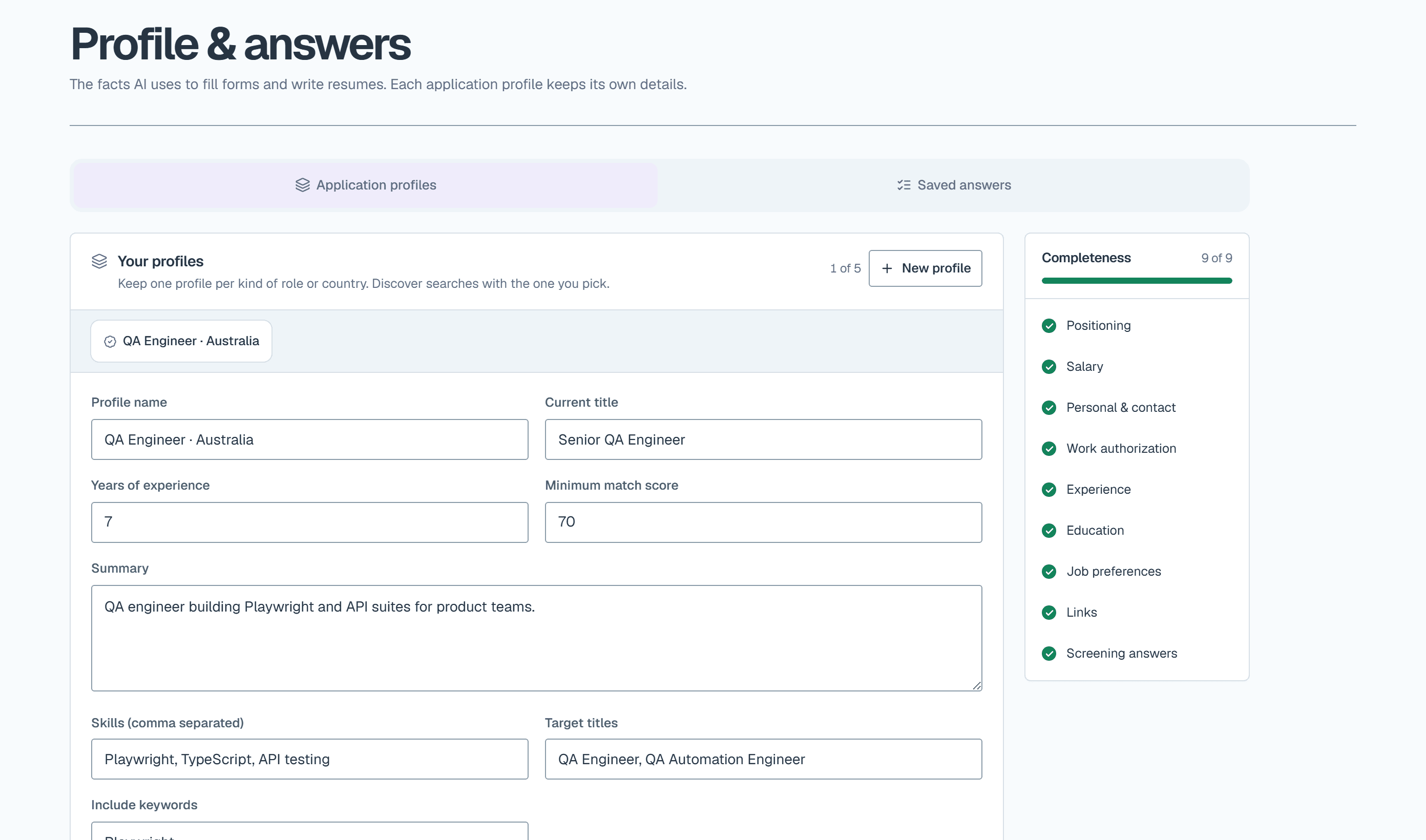
Task: Select the Personal & contact item
Action: (1137, 408)
